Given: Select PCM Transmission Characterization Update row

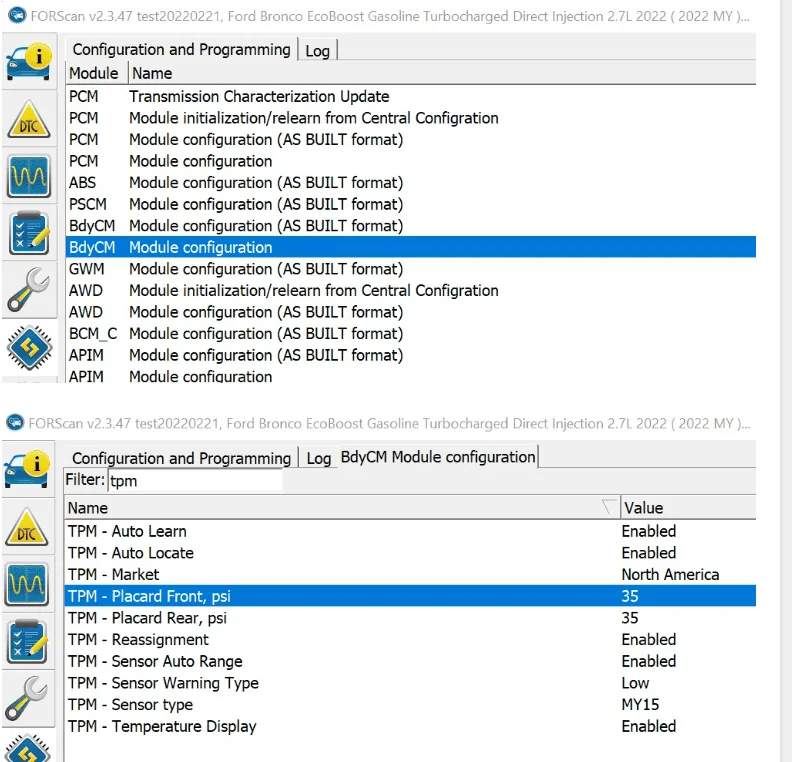Looking at the screenshot, I should 411,96.
